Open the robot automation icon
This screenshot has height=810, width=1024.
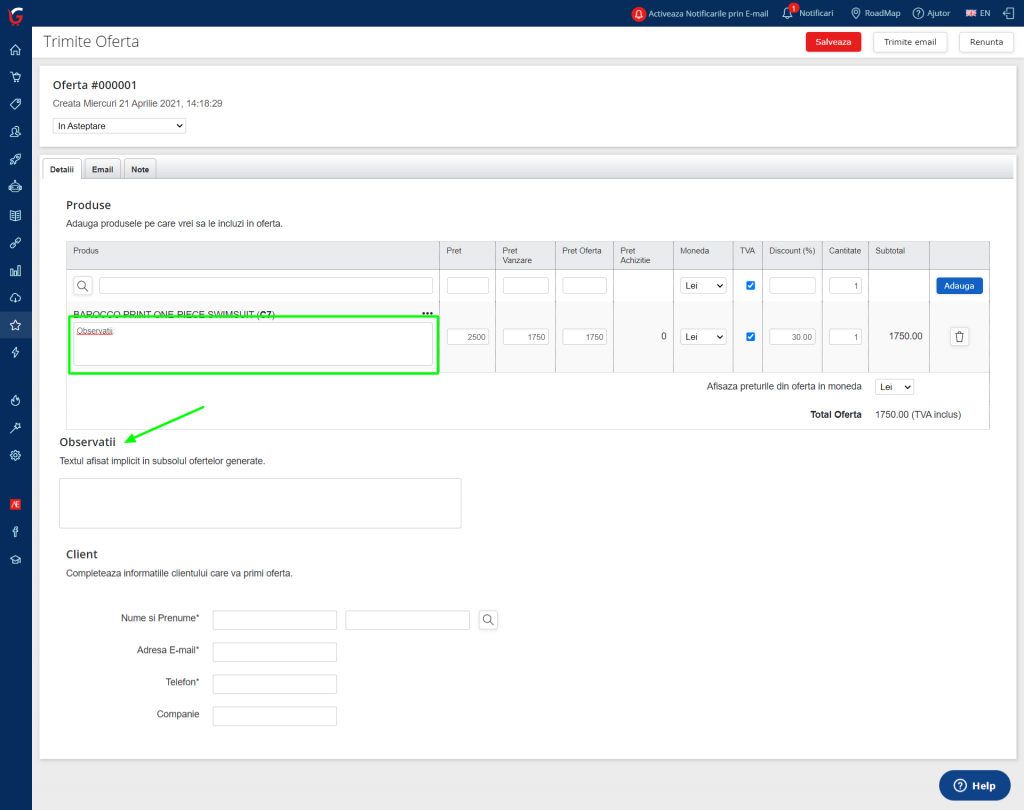coord(16,187)
